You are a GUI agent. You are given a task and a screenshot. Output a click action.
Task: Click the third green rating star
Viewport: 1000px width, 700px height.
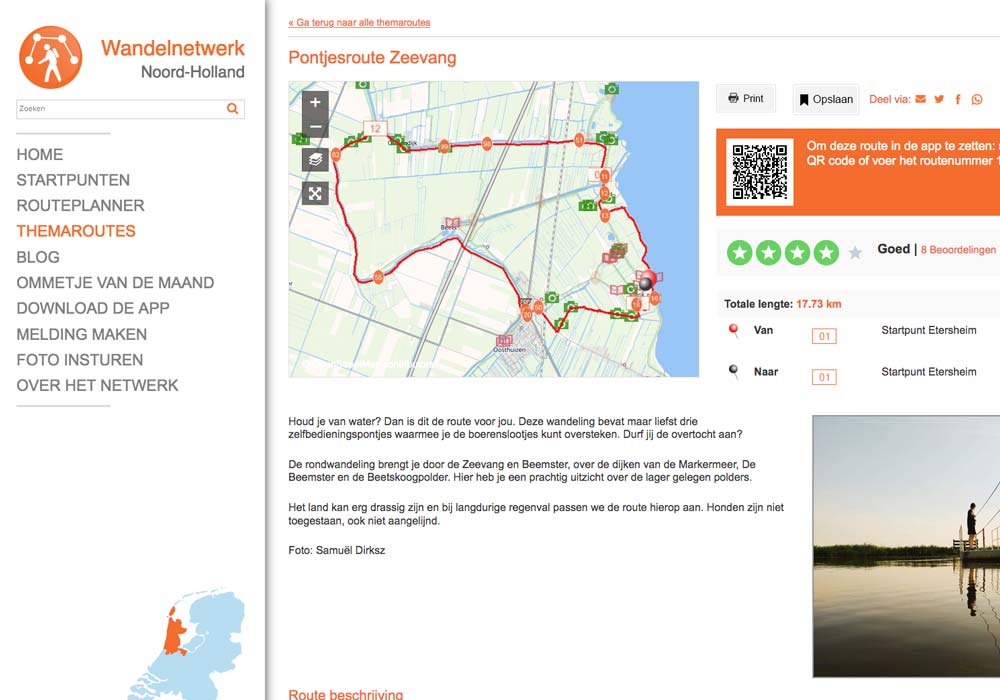[x=797, y=253]
